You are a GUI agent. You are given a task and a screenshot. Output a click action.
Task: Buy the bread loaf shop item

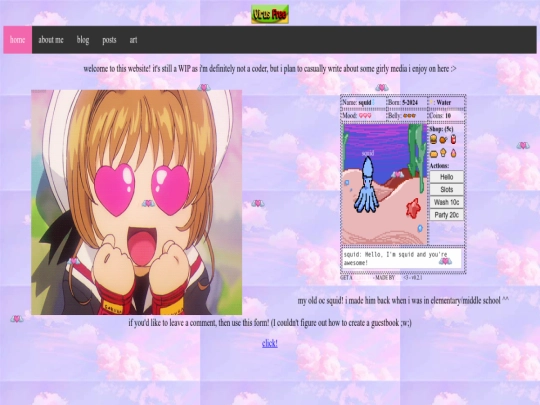pos(434,153)
